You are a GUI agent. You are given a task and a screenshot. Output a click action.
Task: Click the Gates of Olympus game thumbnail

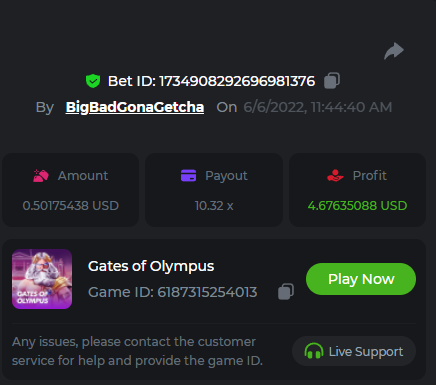(42, 279)
